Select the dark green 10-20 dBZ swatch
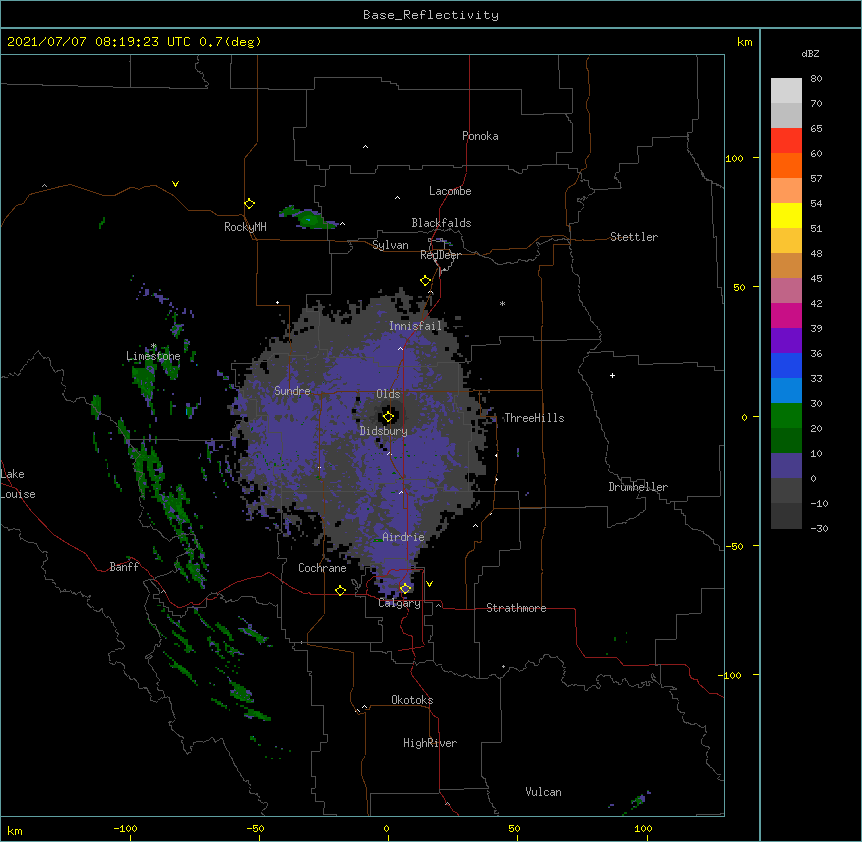The width and height of the screenshot is (862, 842). 786,441
